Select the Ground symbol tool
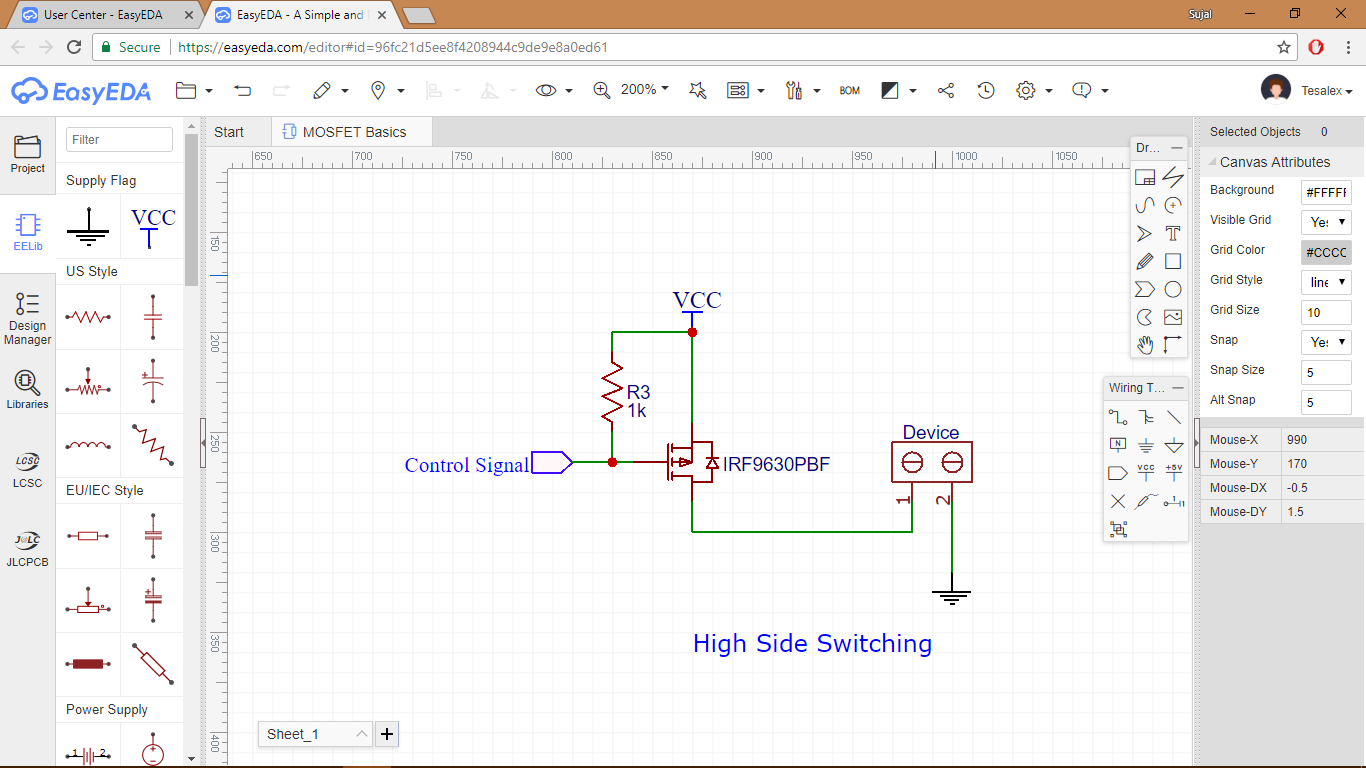This screenshot has height=768, width=1366. [1146, 444]
